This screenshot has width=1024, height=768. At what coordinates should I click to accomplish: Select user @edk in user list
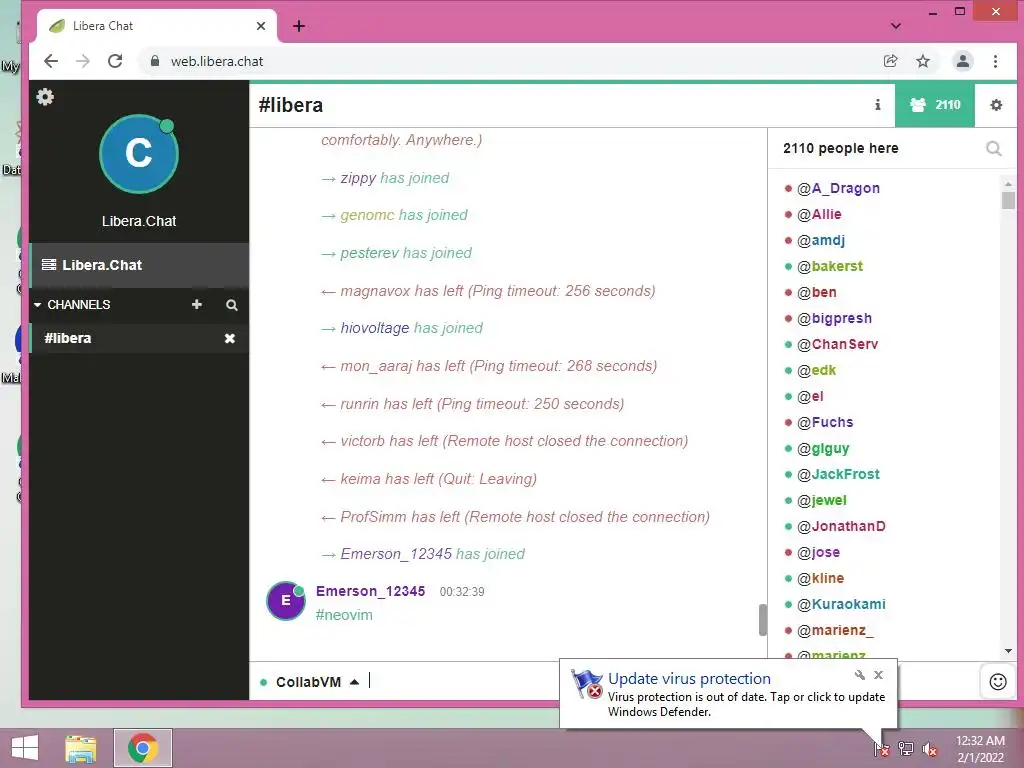coord(816,370)
